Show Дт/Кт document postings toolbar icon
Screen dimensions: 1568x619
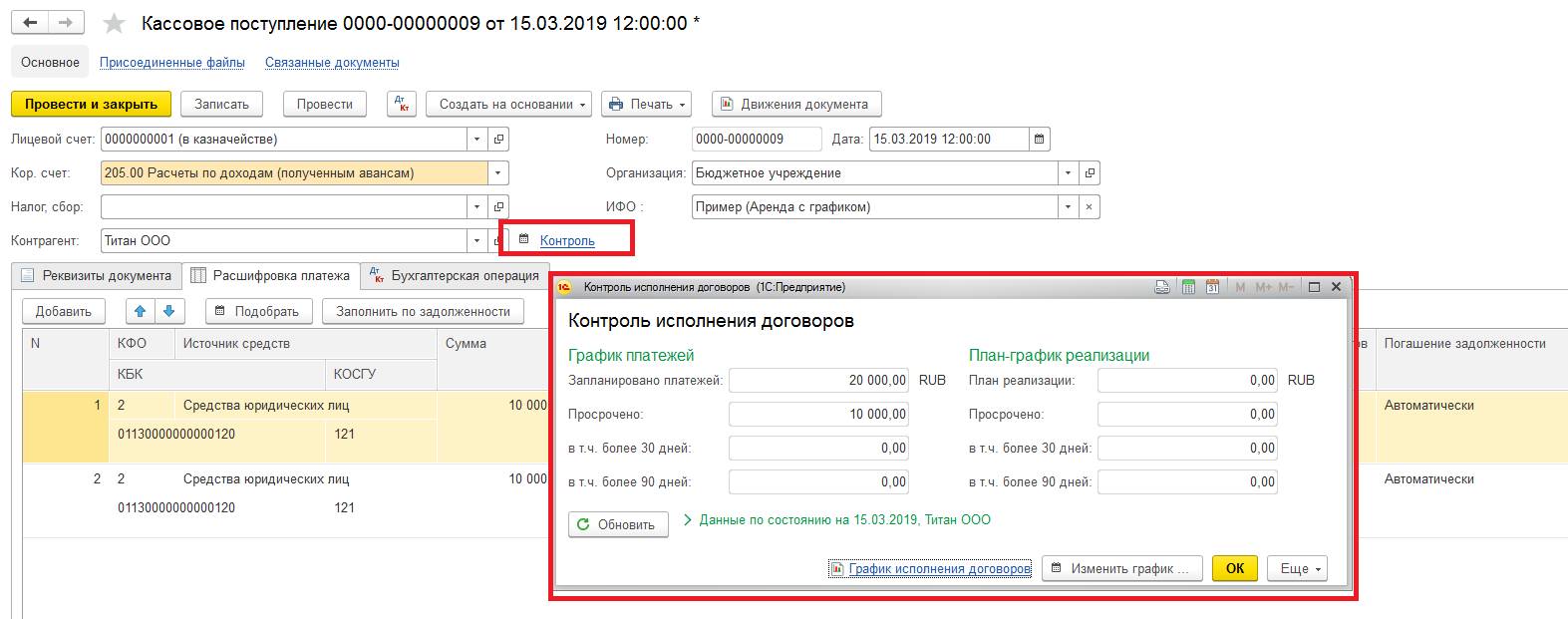point(402,104)
